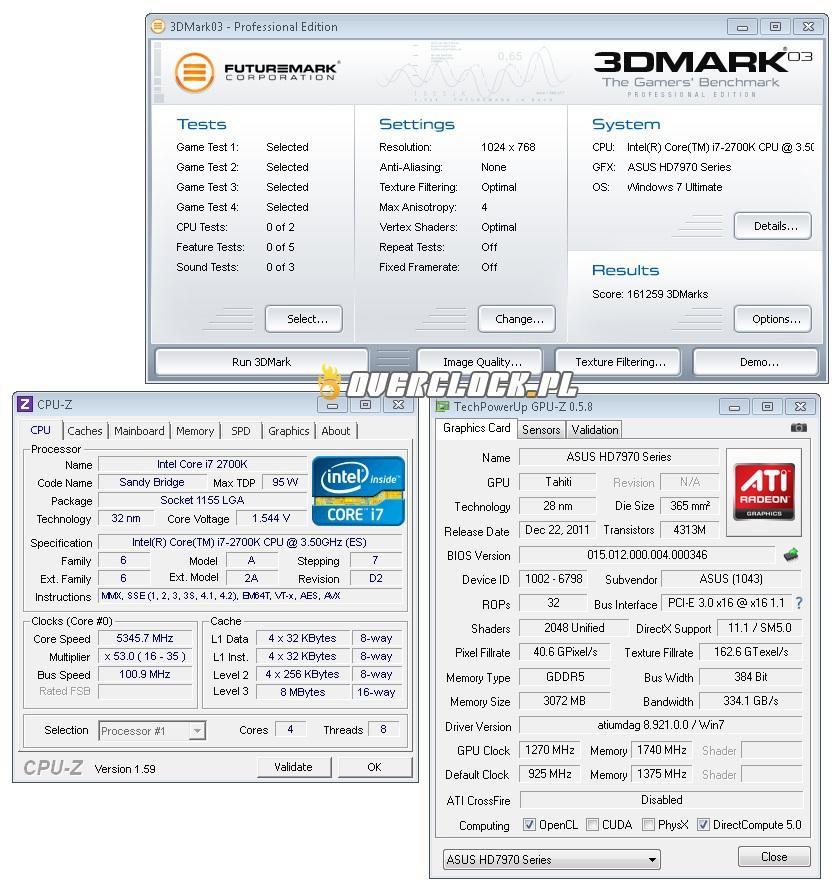
Task: Click the ATI Radeon logo in GPU-Z
Action: (x=764, y=492)
